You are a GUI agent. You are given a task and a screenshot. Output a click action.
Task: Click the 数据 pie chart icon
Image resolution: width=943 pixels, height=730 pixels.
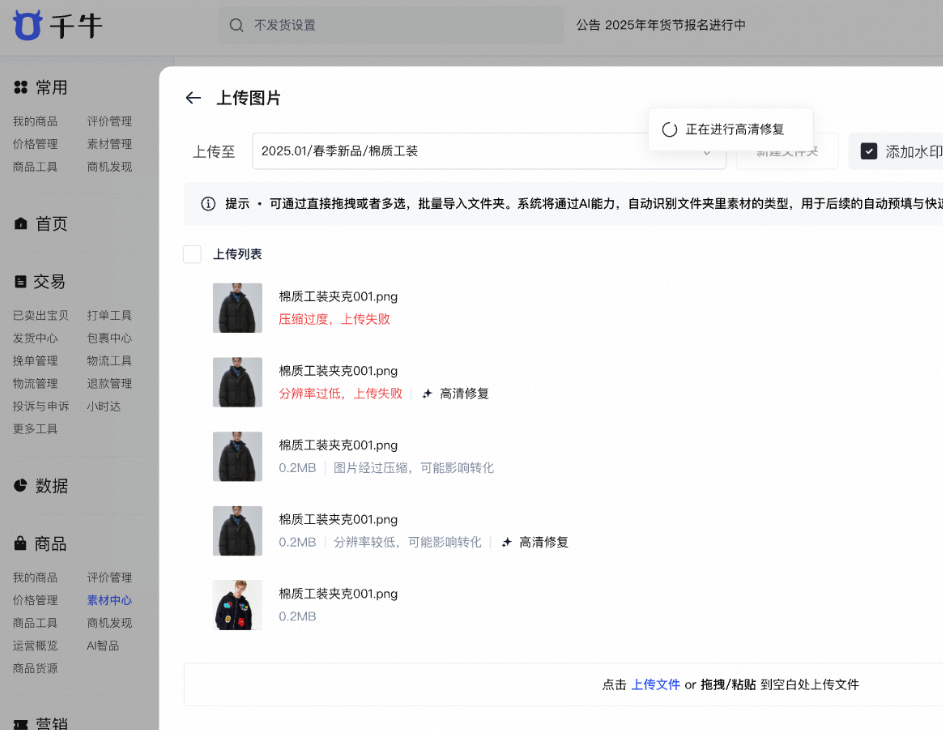(22, 486)
